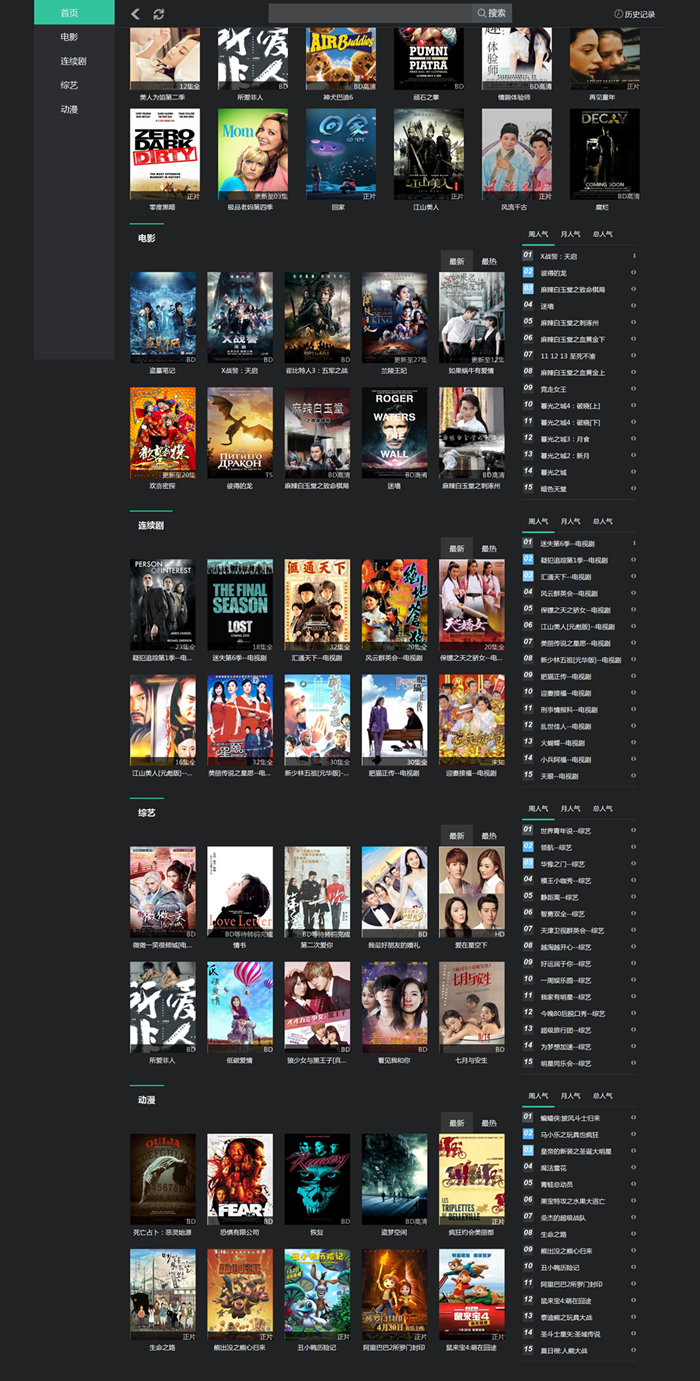This screenshot has width=700, height=1381.
Task: Click poster title text 我最好朋友的婚礼
Action: (394, 945)
